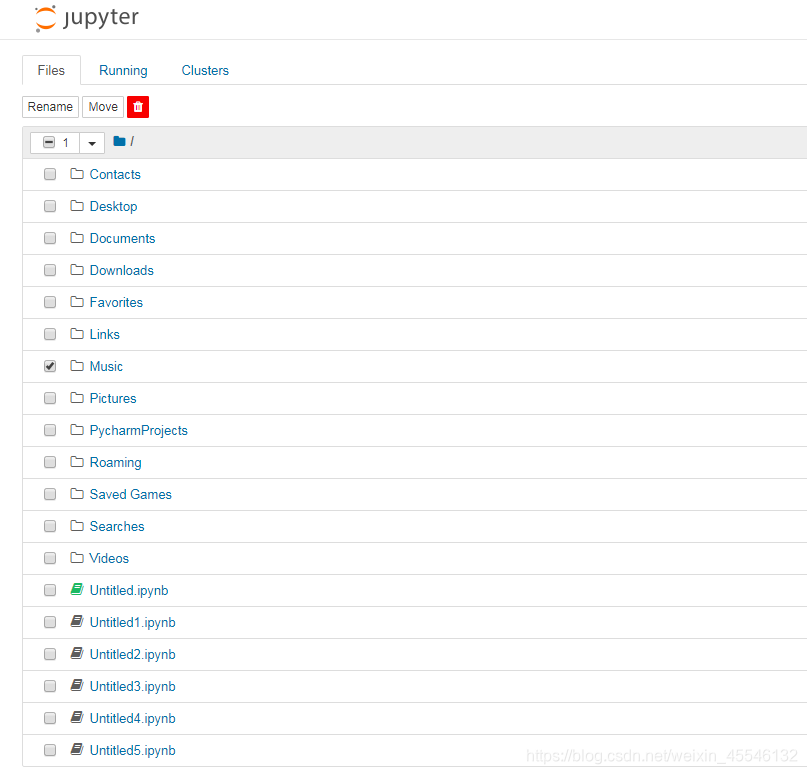Check the Untitled5.ipynb checkbox

click(x=50, y=750)
